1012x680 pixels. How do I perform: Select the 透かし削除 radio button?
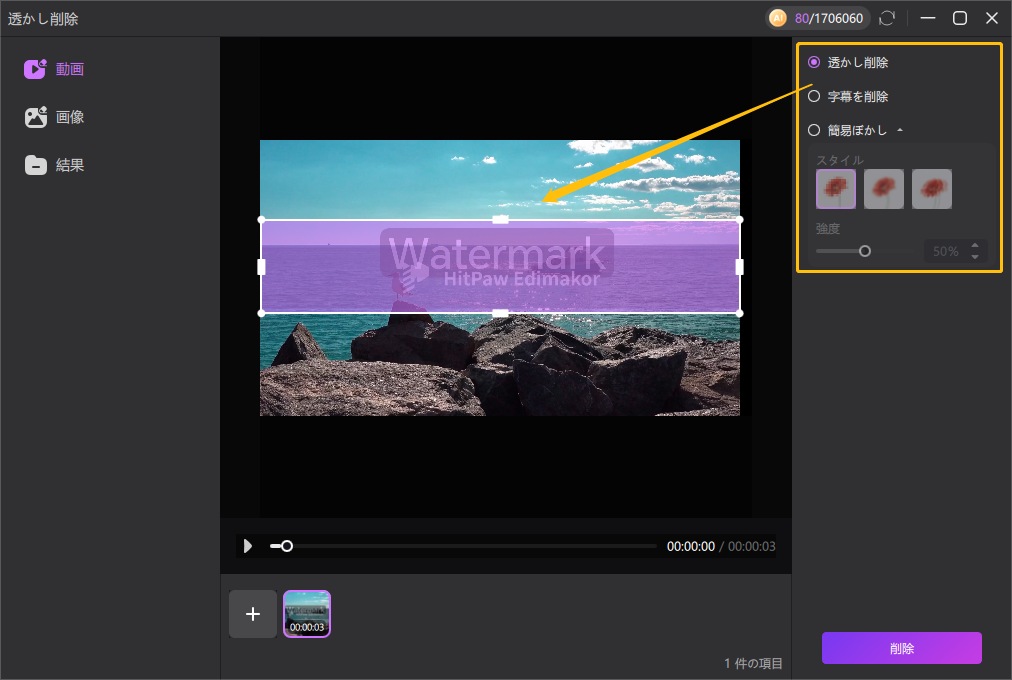pos(814,62)
